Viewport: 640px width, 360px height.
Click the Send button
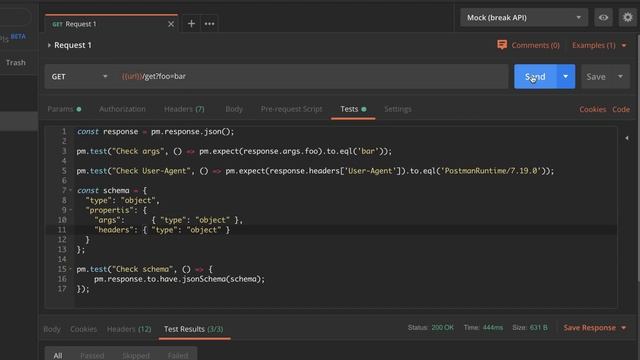point(535,76)
